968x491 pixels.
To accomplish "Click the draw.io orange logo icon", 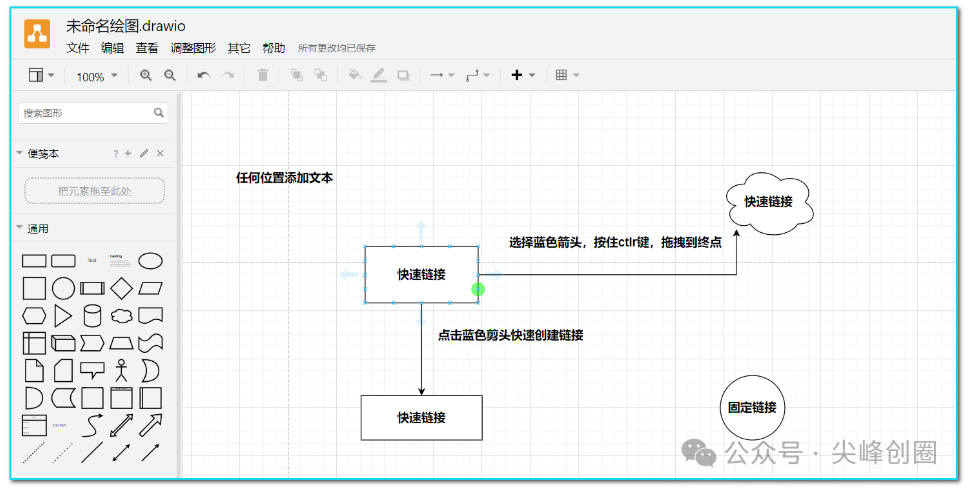I will coord(37,33).
